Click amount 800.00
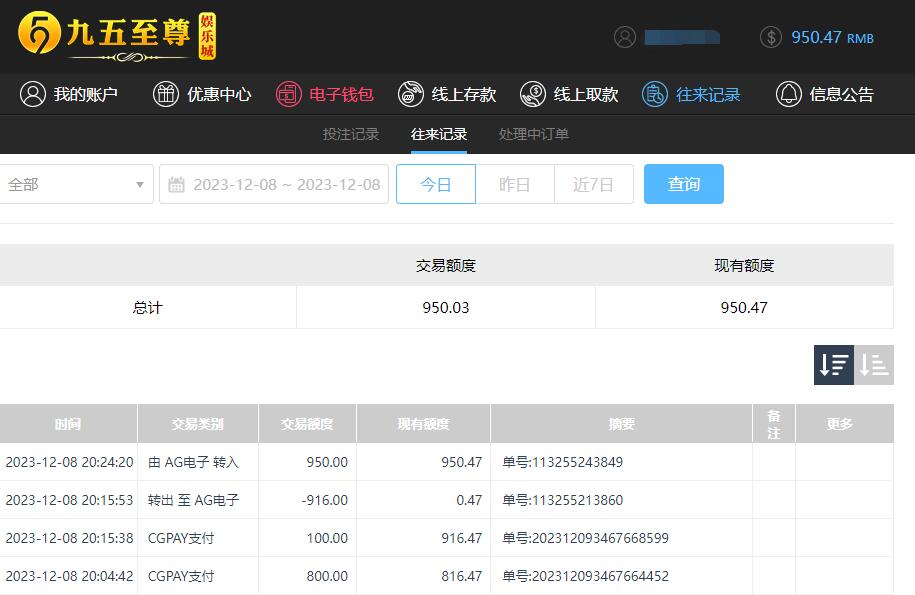 point(327,576)
